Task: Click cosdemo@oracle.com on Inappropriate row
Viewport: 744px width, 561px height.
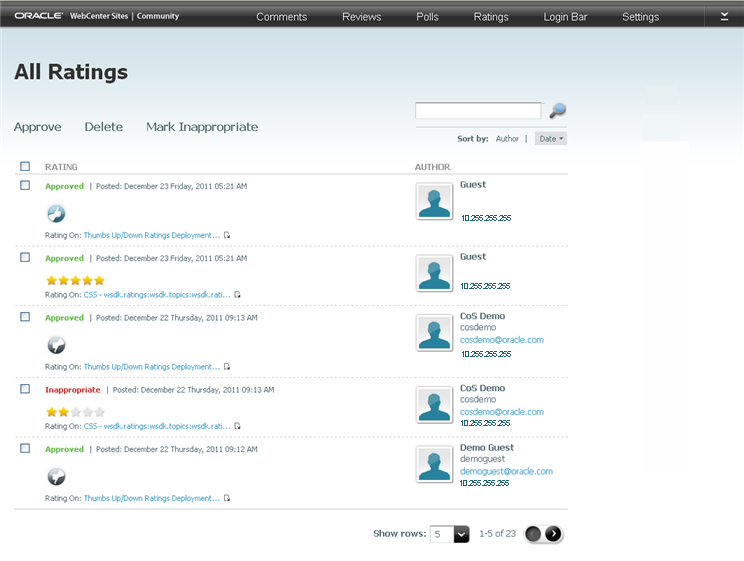Action: pyautogui.click(x=502, y=412)
